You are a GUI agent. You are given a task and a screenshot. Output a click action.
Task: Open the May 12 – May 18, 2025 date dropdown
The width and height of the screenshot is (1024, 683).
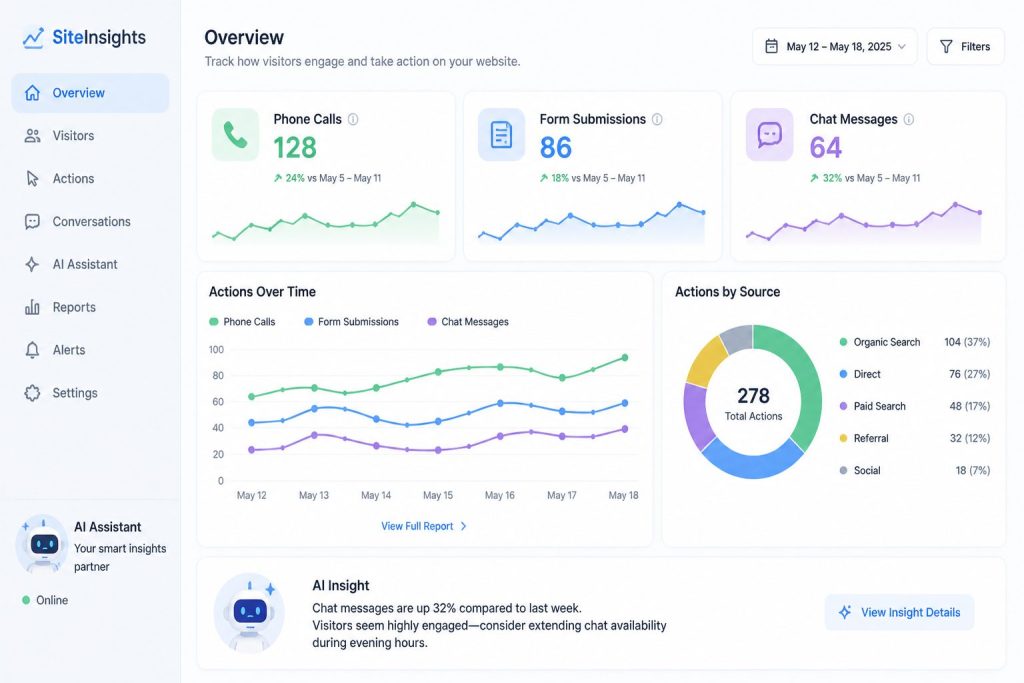[x=835, y=46]
